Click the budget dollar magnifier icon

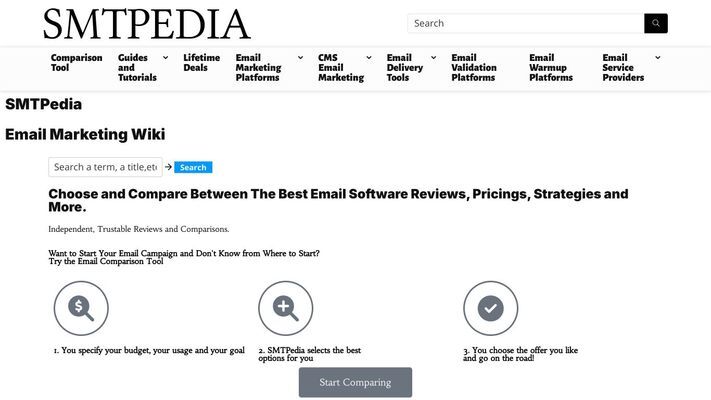tap(81, 308)
